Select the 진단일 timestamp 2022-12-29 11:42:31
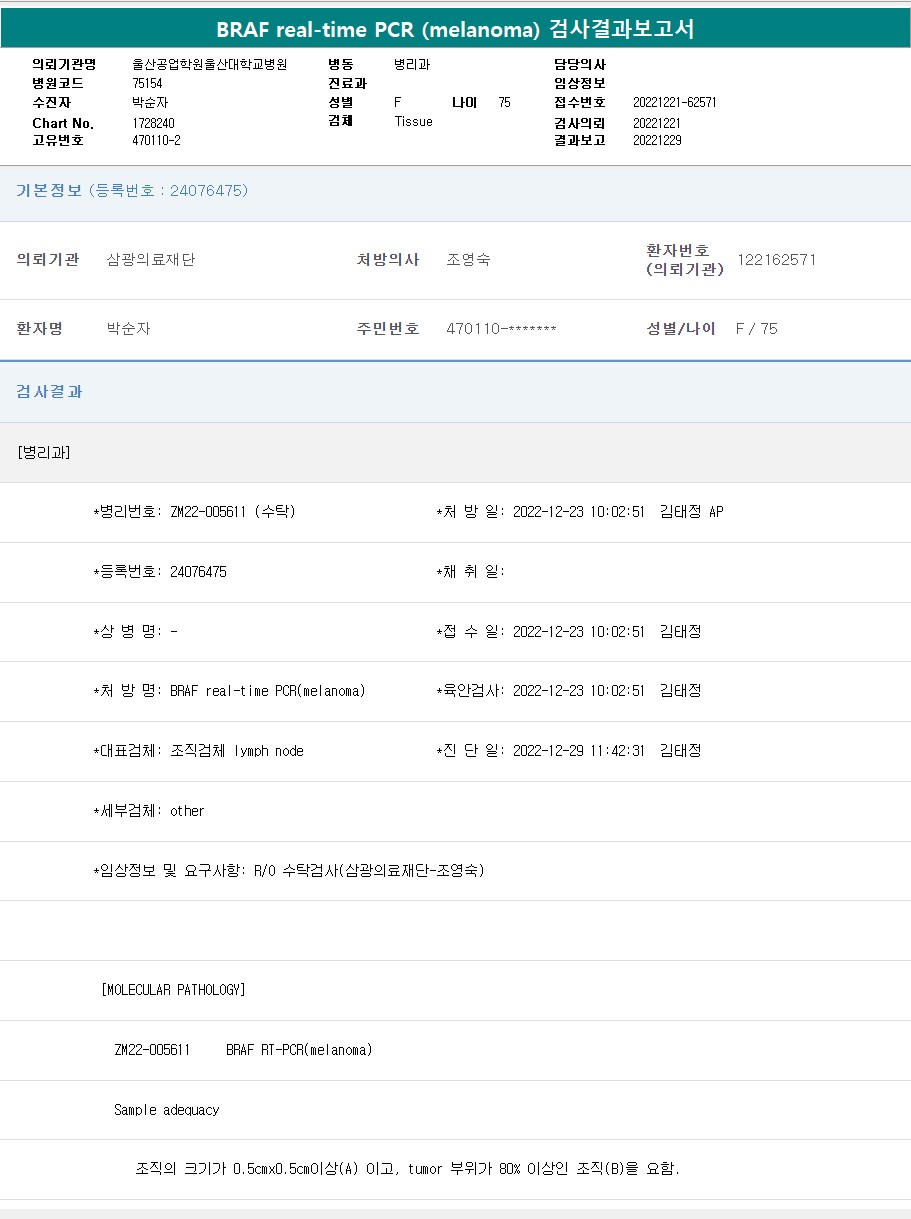911x1219 pixels. pyautogui.click(x=578, y=751)
